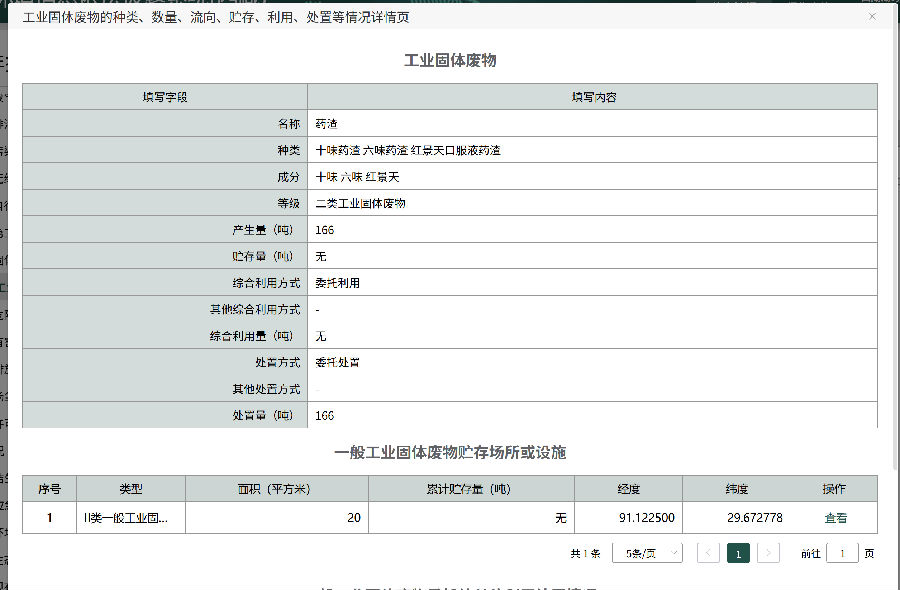This screenshot has height=590, width=900.
Task: Click the 委托利用 utilization method value
Action: click(337, 283)
